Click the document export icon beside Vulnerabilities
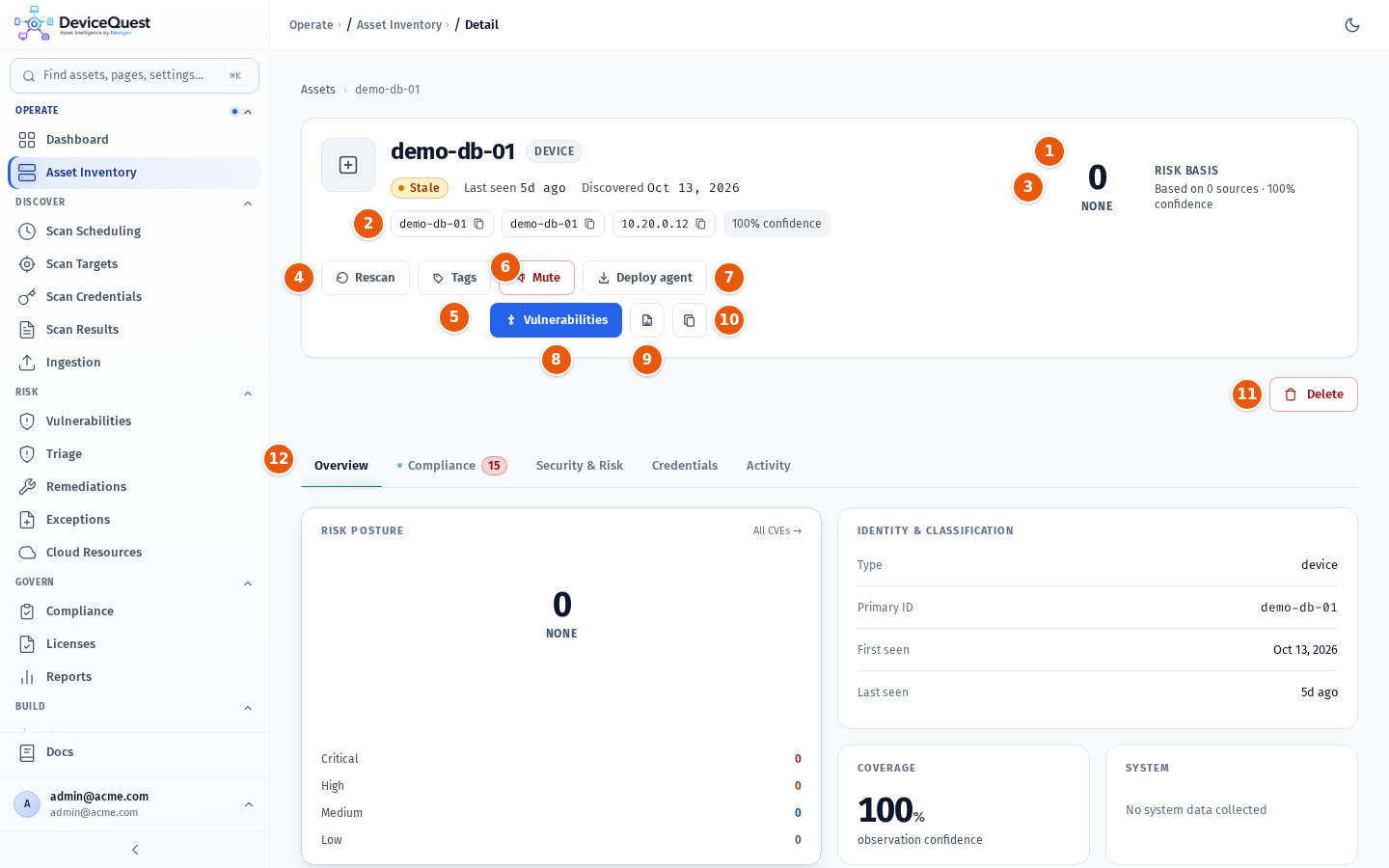 pyautogui.click(x=647, y=320)
